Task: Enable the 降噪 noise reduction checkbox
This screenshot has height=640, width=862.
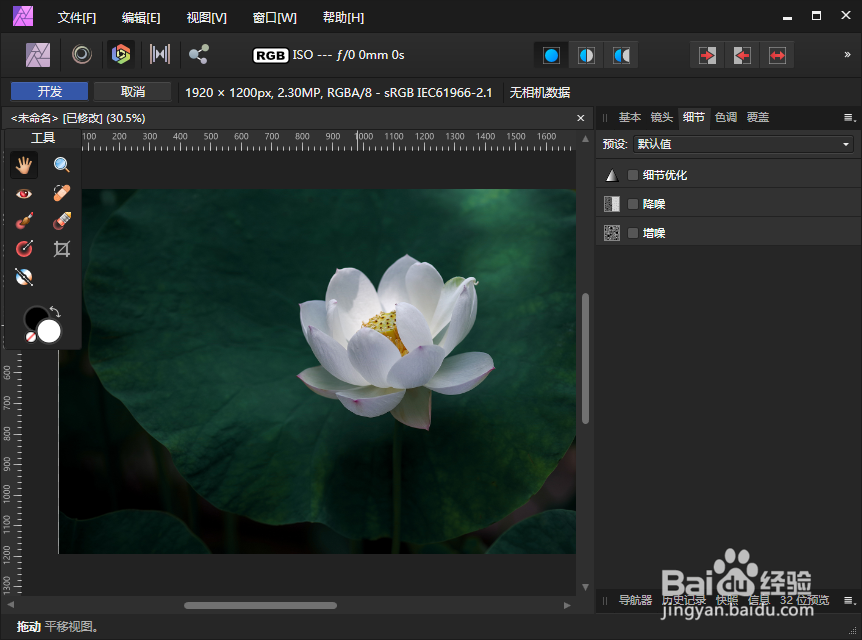Action: click(632, 203)
